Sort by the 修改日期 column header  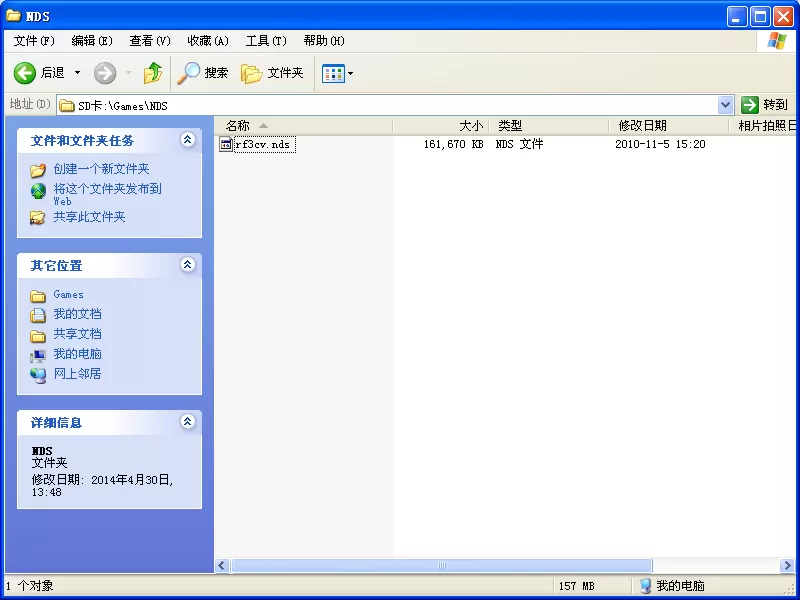click(669, 126)
